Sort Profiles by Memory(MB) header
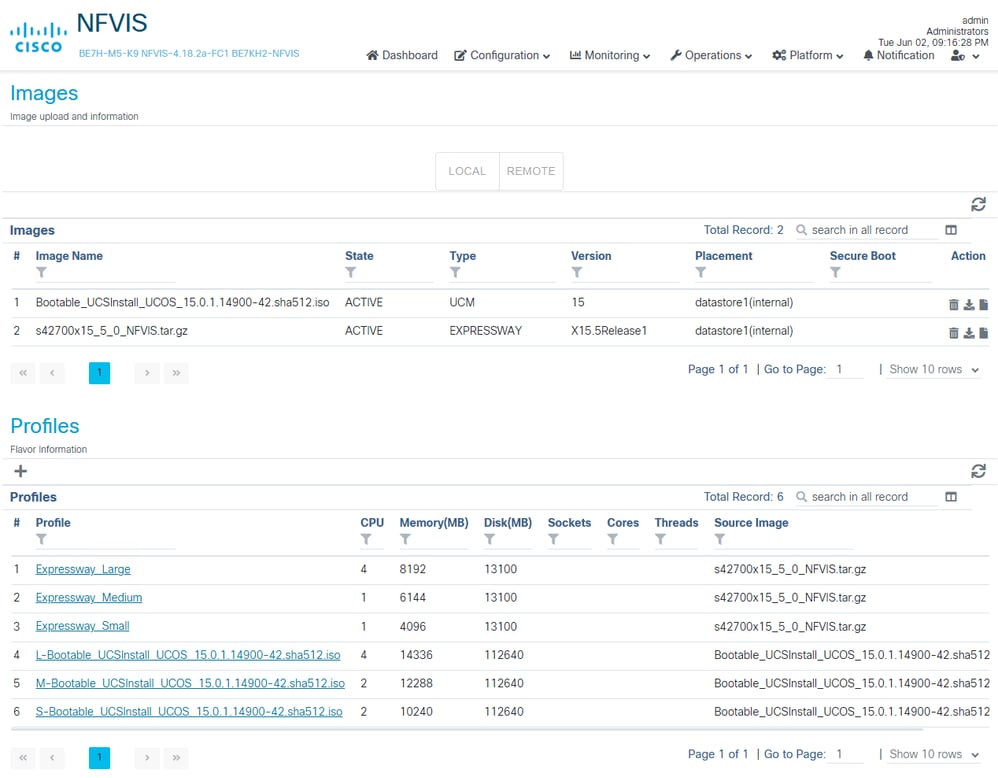 (x=433, y=523)
